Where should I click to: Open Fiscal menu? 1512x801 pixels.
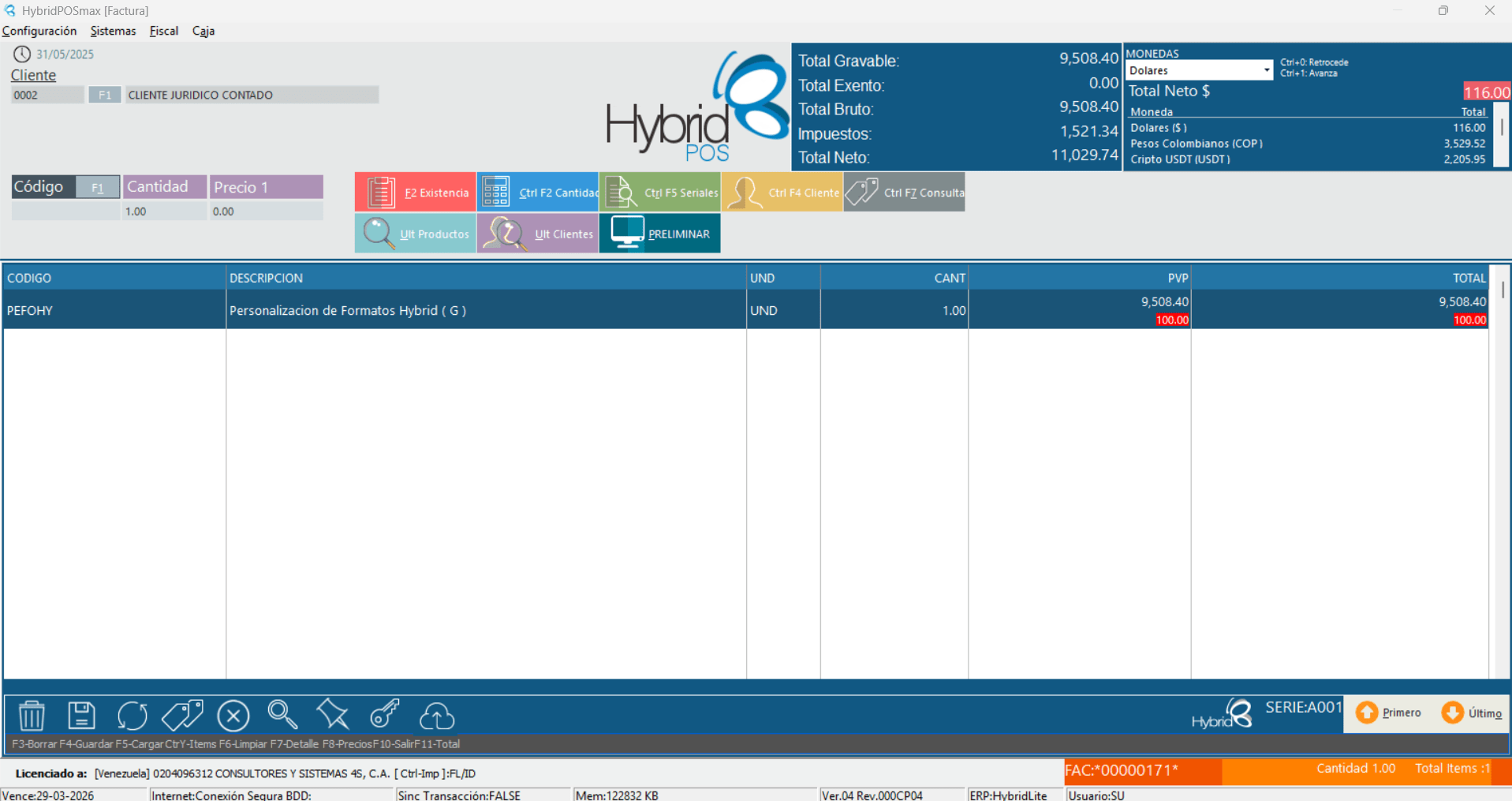[x=163, y=31]
